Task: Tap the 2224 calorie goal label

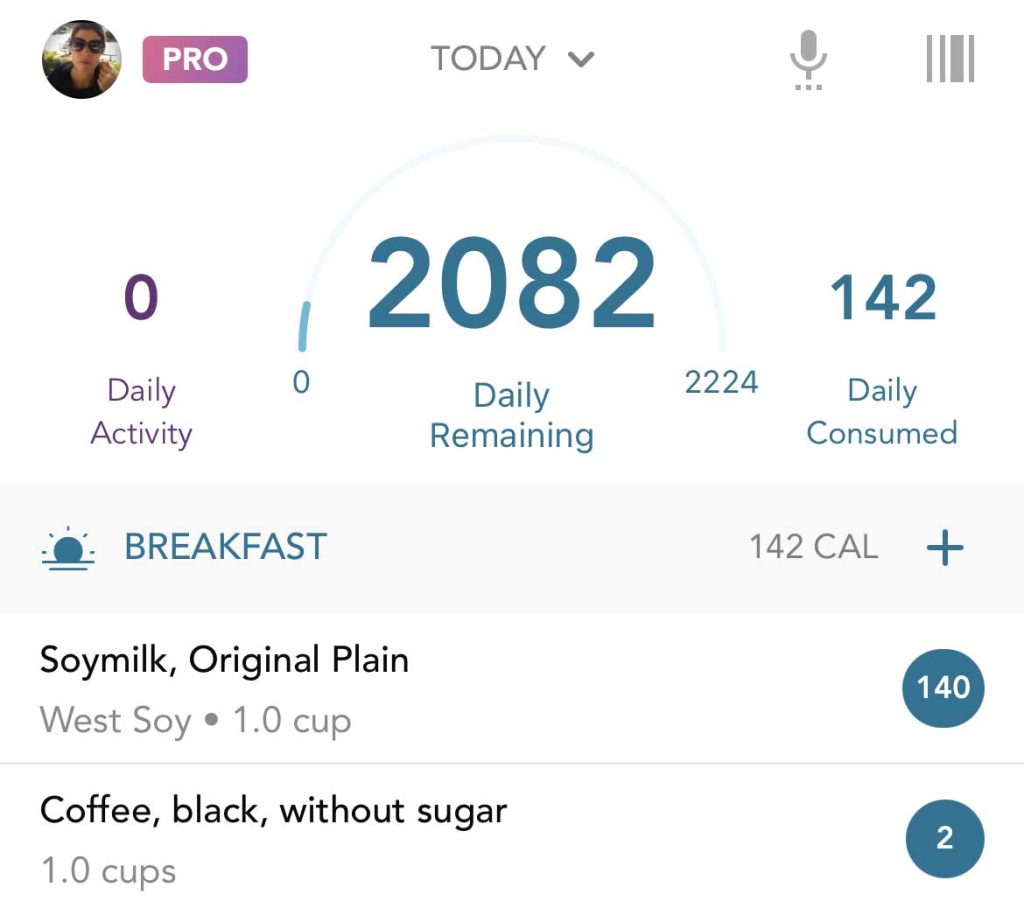Action: click(721, 382)
